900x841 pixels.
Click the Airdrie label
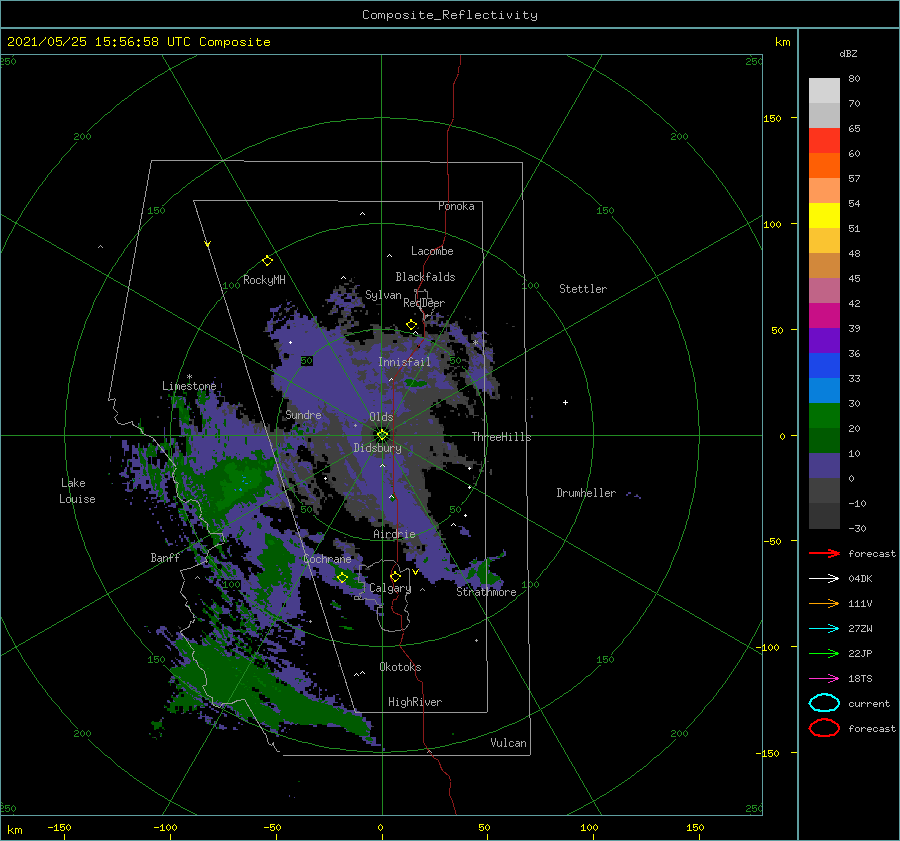click(394, 534)
